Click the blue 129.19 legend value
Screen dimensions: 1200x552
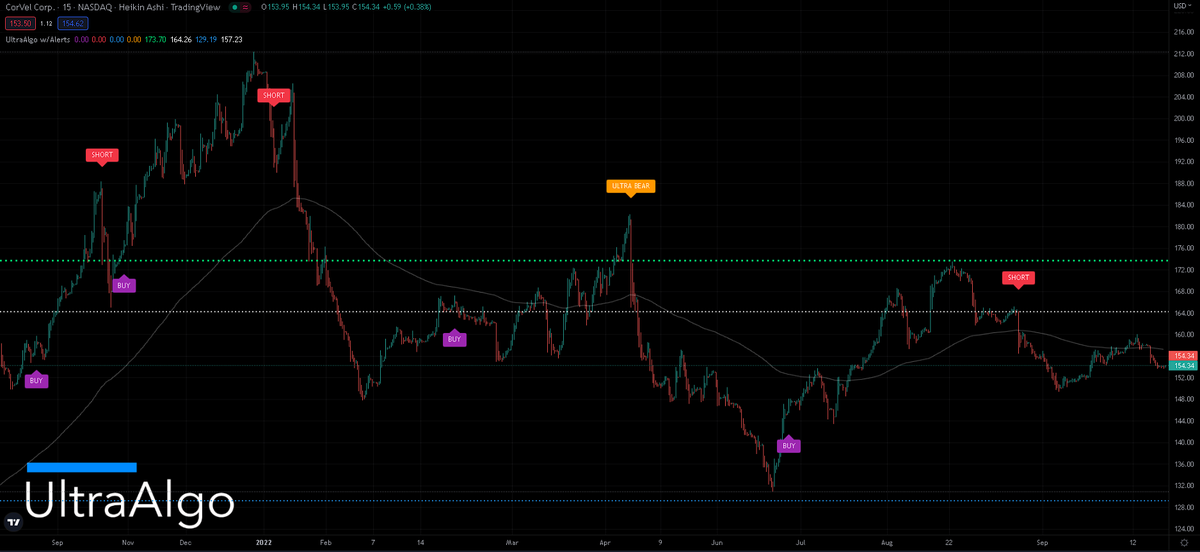206,40
